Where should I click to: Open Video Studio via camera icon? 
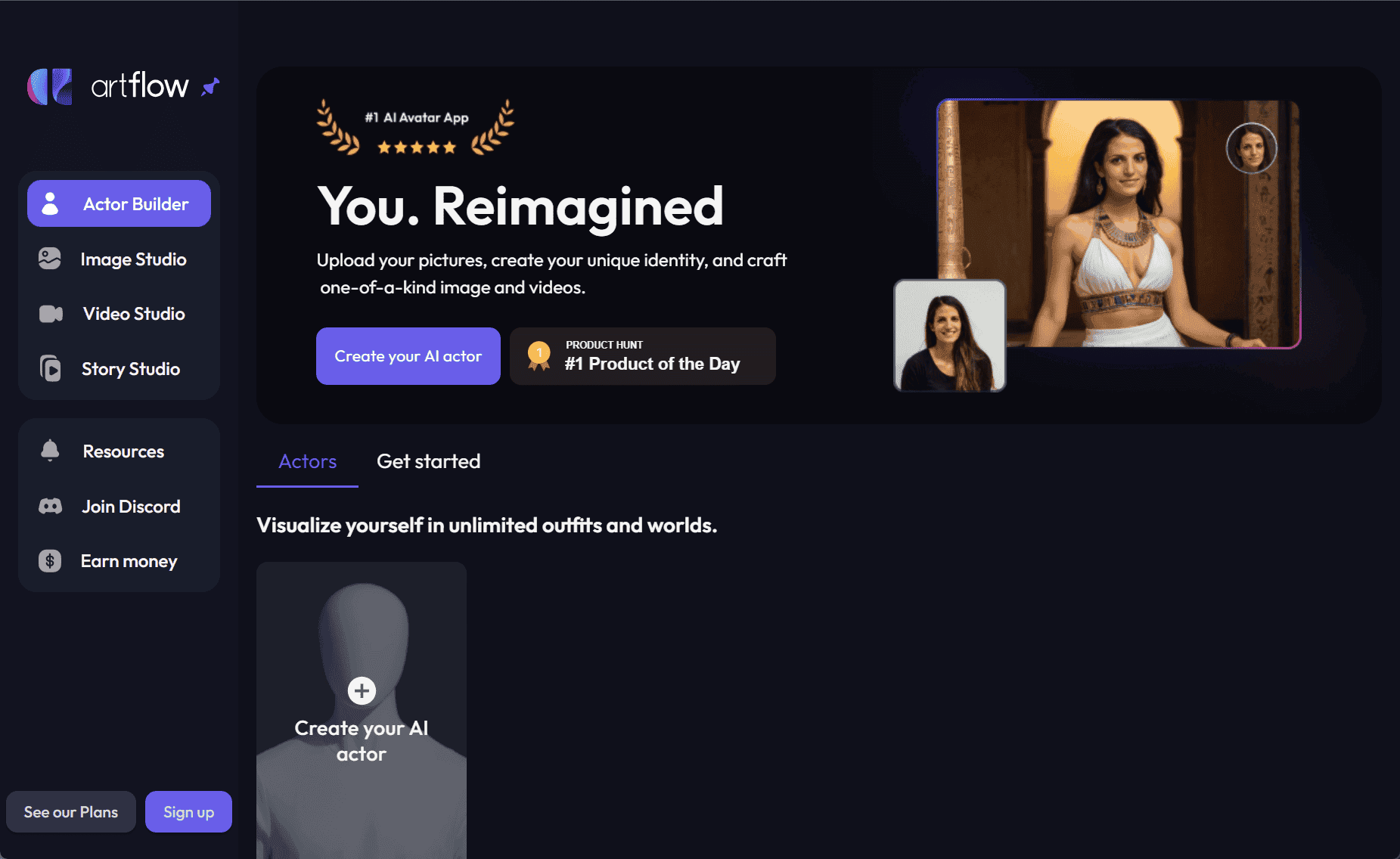[51, 314]
